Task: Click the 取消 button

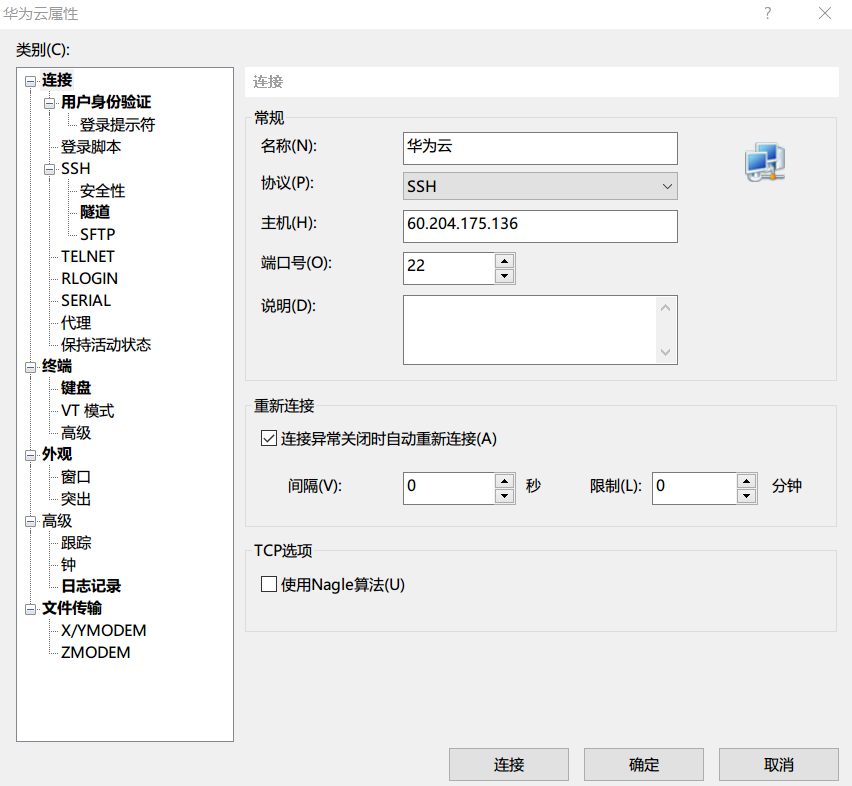Action: [x=779, y=764]
